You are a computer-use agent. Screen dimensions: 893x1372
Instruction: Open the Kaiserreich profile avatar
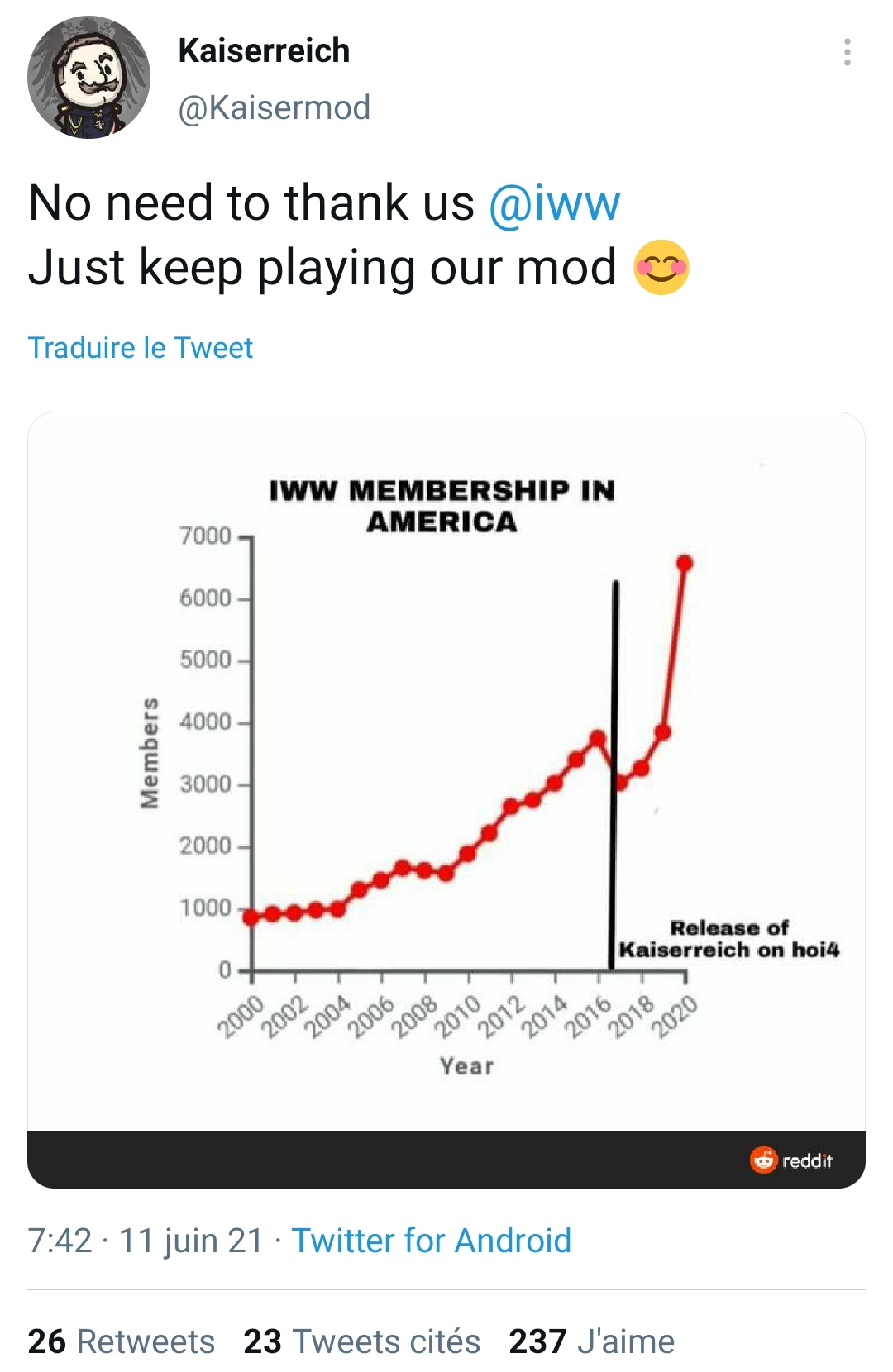pos(89,78)
